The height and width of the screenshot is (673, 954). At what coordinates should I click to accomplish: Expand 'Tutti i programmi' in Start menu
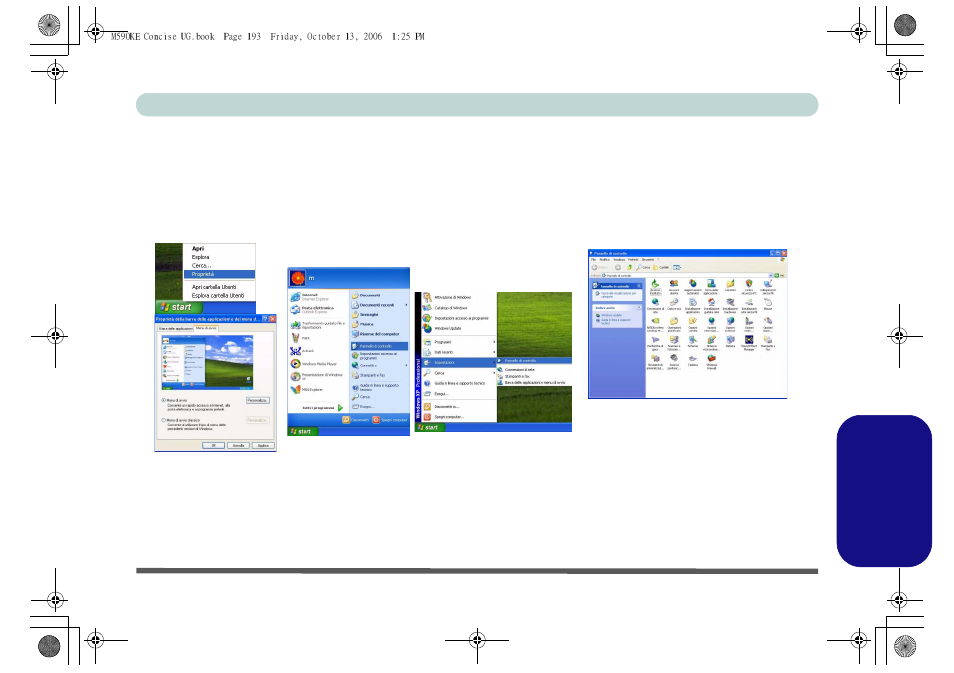(x=321, y=408)
